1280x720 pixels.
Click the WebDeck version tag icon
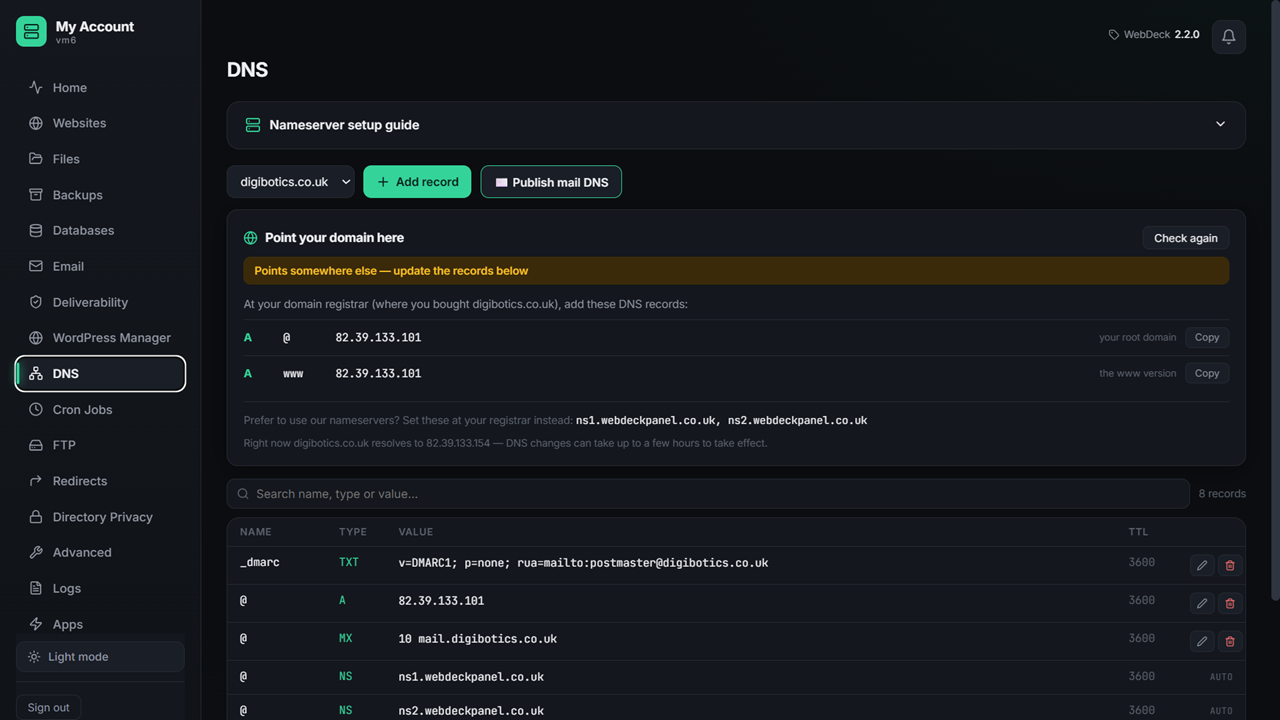pyautogui.click(x=1114, y=35)
